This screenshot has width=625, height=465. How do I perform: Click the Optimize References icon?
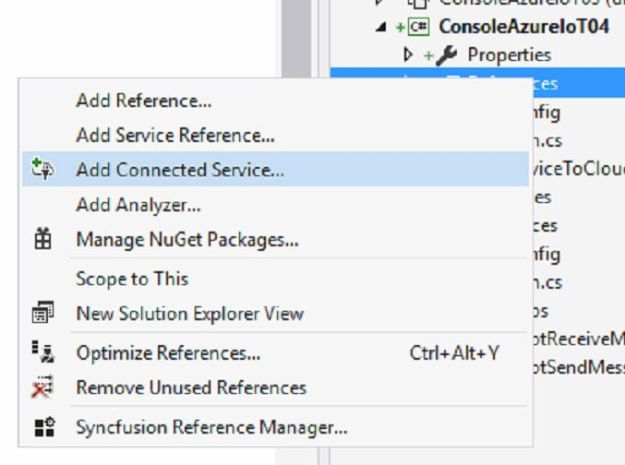click(x=42, y=351)
